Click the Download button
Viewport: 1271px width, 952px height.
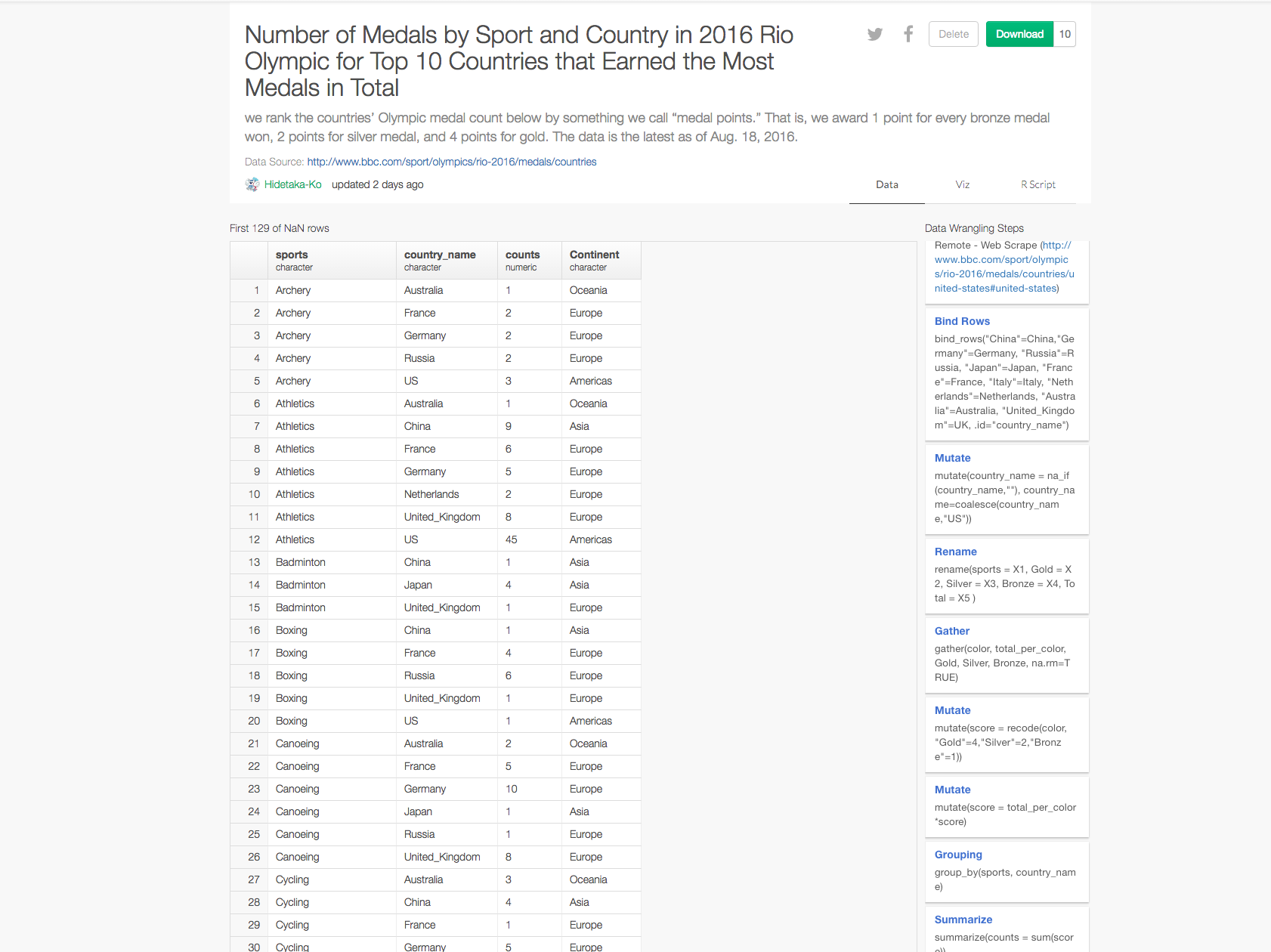(1019, 34)
